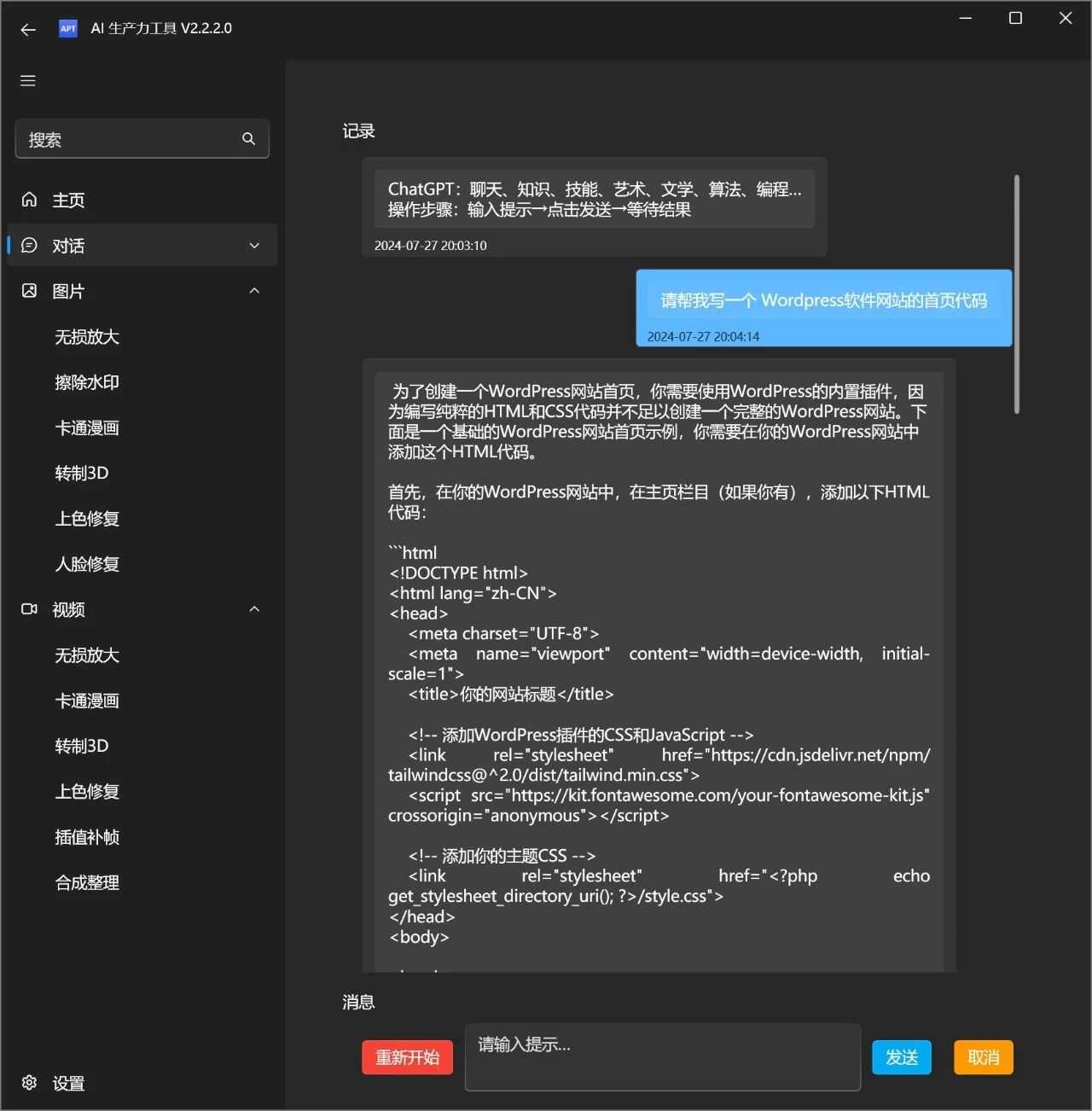Click the chat bubble icon beside 对话
The height and width of the screenshot is (1111, 1092).
[x=29, y=245]
